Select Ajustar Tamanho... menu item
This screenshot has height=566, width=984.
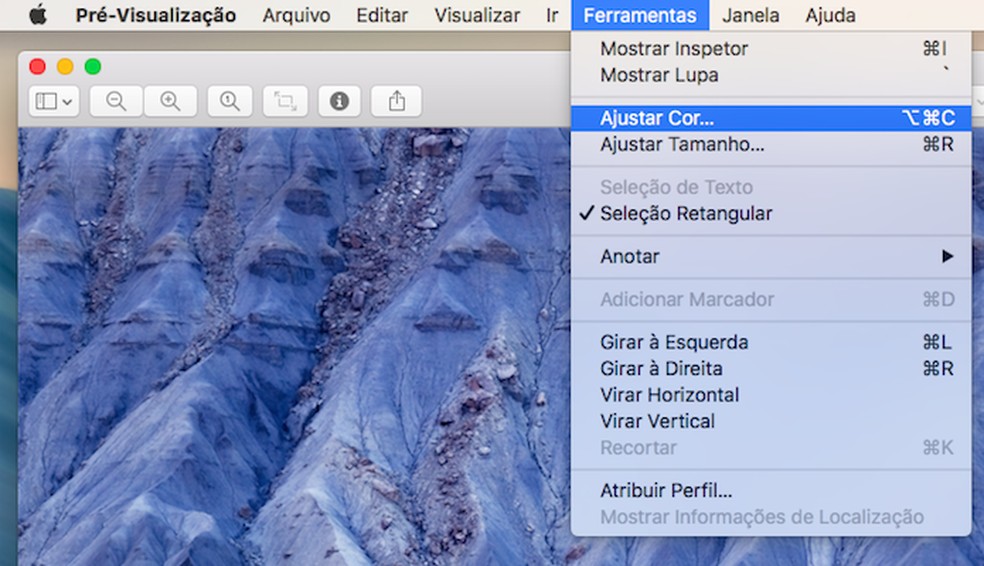[771, 144]
